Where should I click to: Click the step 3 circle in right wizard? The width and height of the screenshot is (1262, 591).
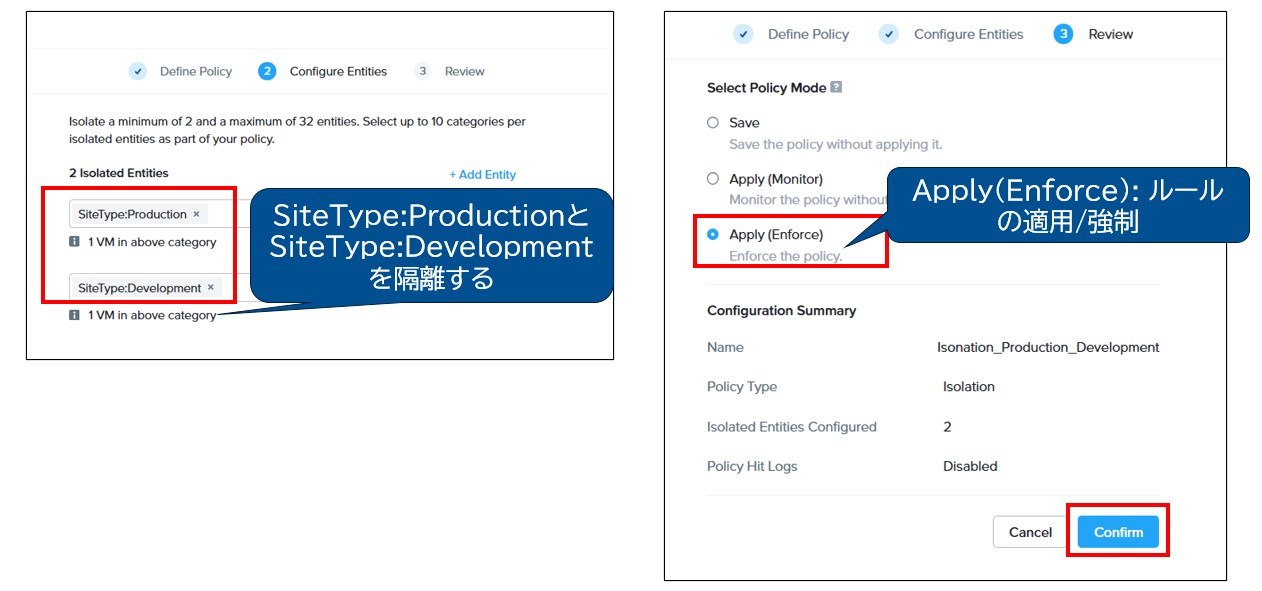(x=1063, y=34)
